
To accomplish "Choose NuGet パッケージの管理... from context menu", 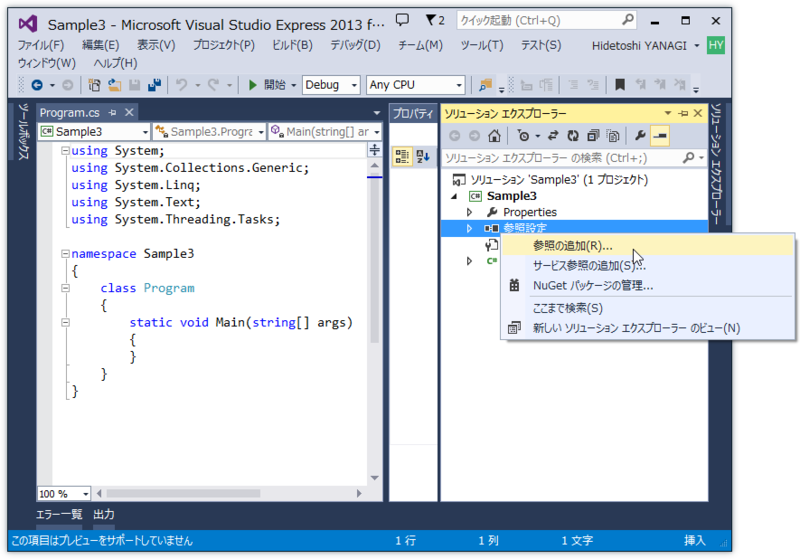I will (648, 286).
